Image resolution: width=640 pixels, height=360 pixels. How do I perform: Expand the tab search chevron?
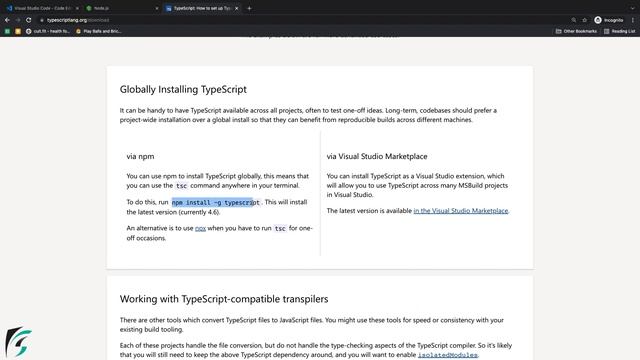632,8
